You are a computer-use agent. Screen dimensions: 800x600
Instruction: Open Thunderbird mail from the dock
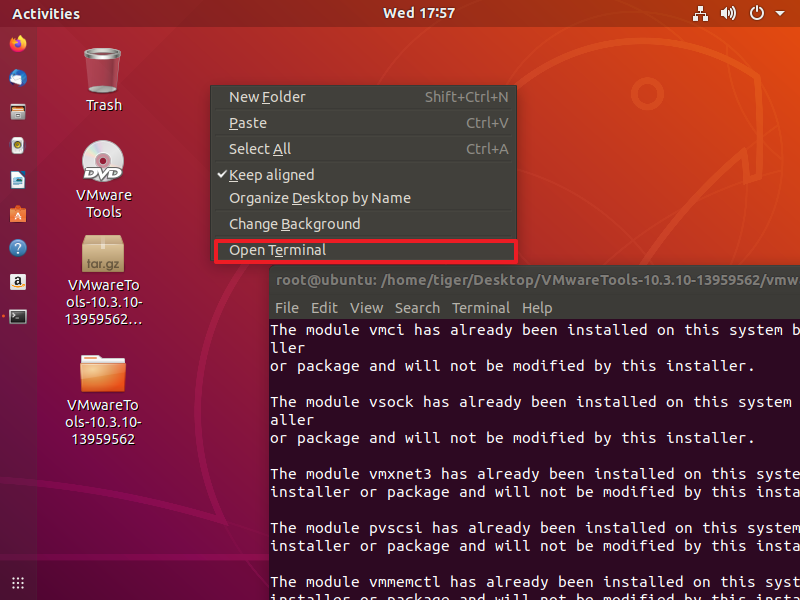coord(18,78)
